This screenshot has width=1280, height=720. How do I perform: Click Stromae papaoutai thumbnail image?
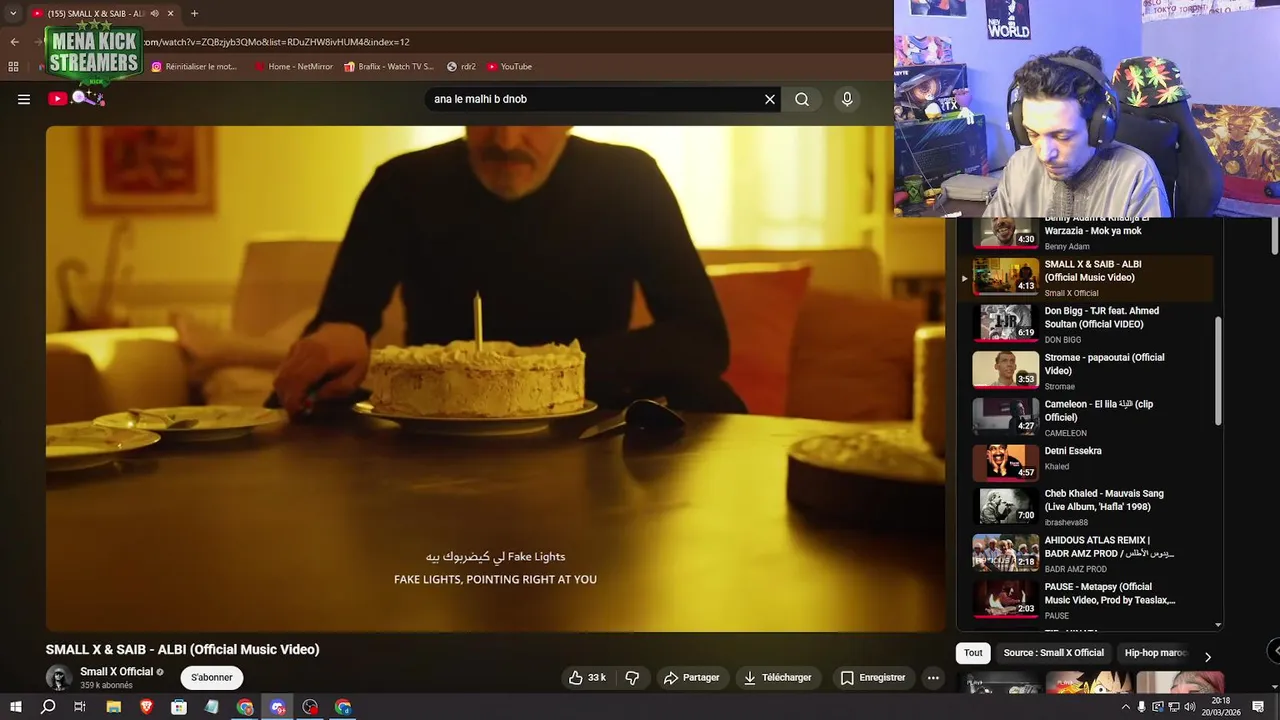(1006, 370)
